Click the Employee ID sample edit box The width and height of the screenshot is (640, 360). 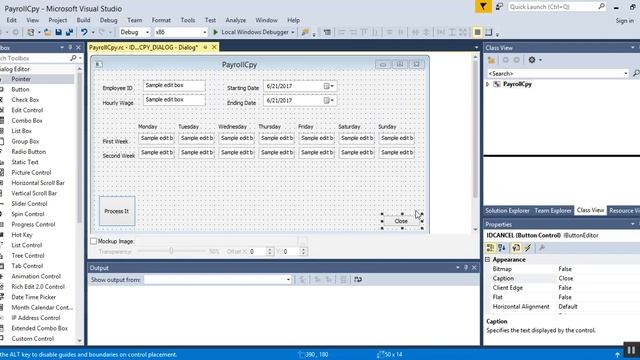(174, 86)
